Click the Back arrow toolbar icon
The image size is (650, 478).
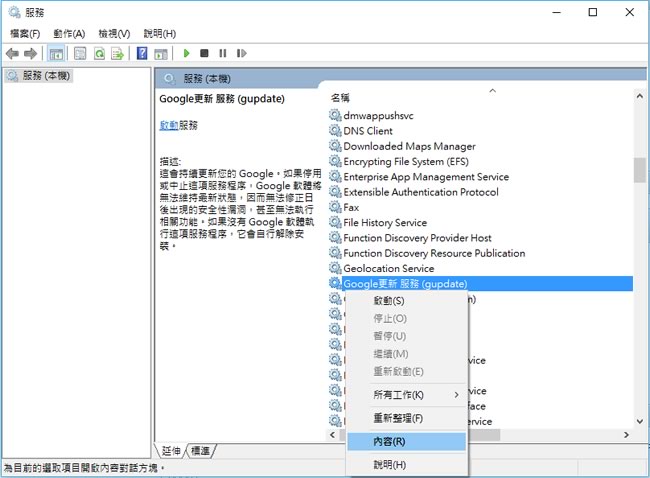pyautogui.click(x=12, y=53)
